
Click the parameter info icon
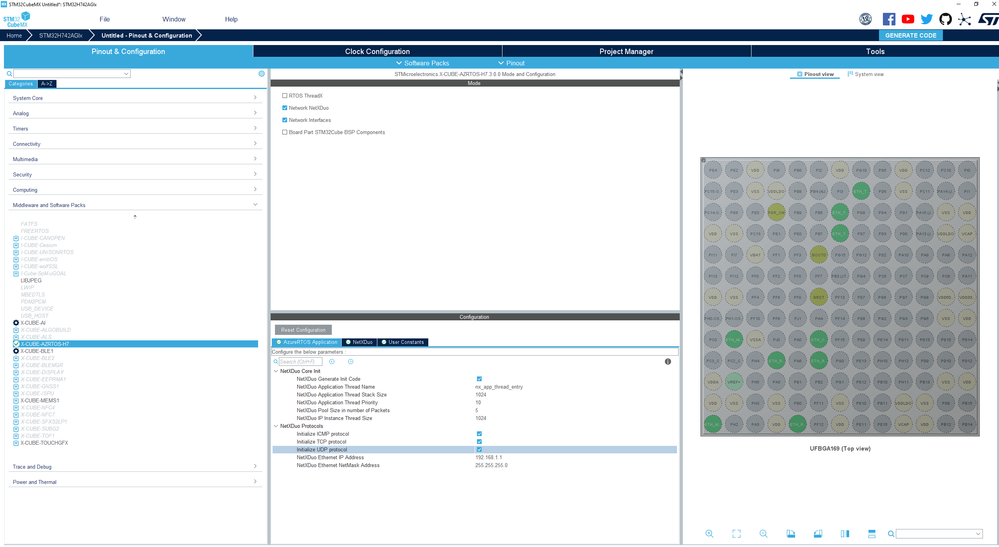668,362
